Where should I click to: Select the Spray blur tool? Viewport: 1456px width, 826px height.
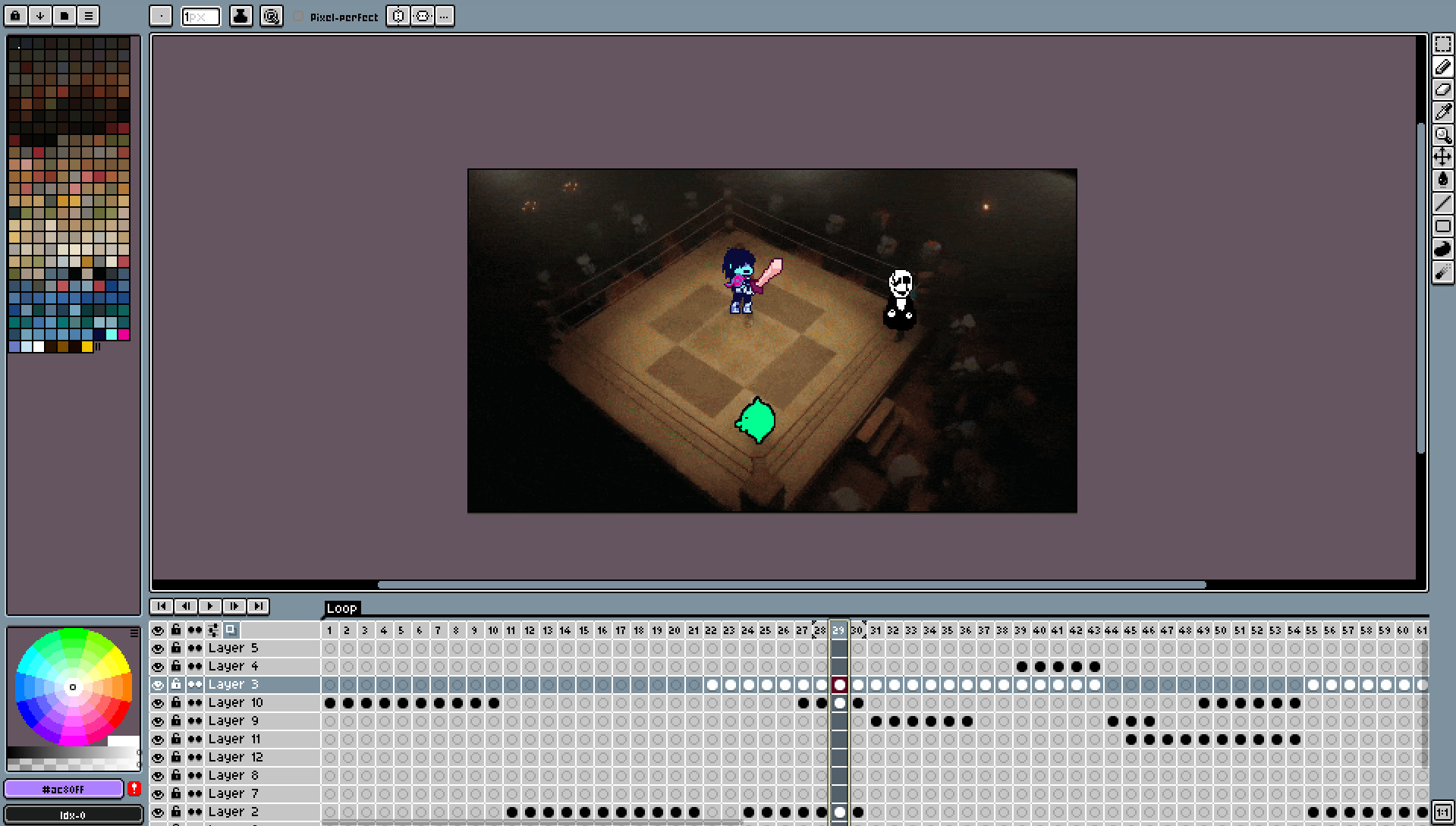[x=1442, y=272]
